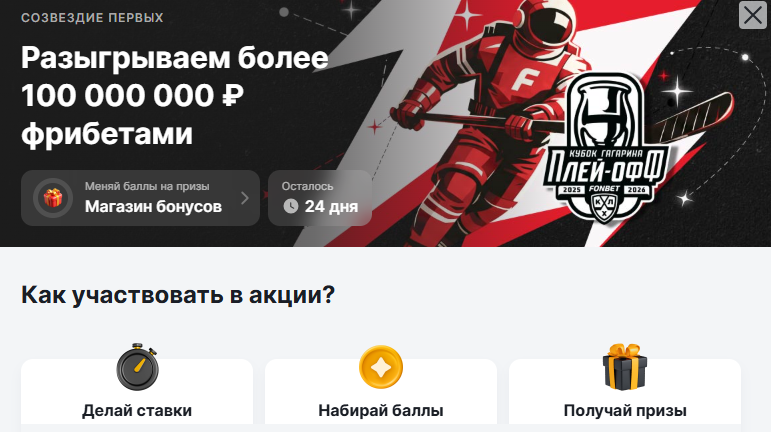Close the promo overlay with X
This screenshot has height=432, width=771.
point(752,15)
